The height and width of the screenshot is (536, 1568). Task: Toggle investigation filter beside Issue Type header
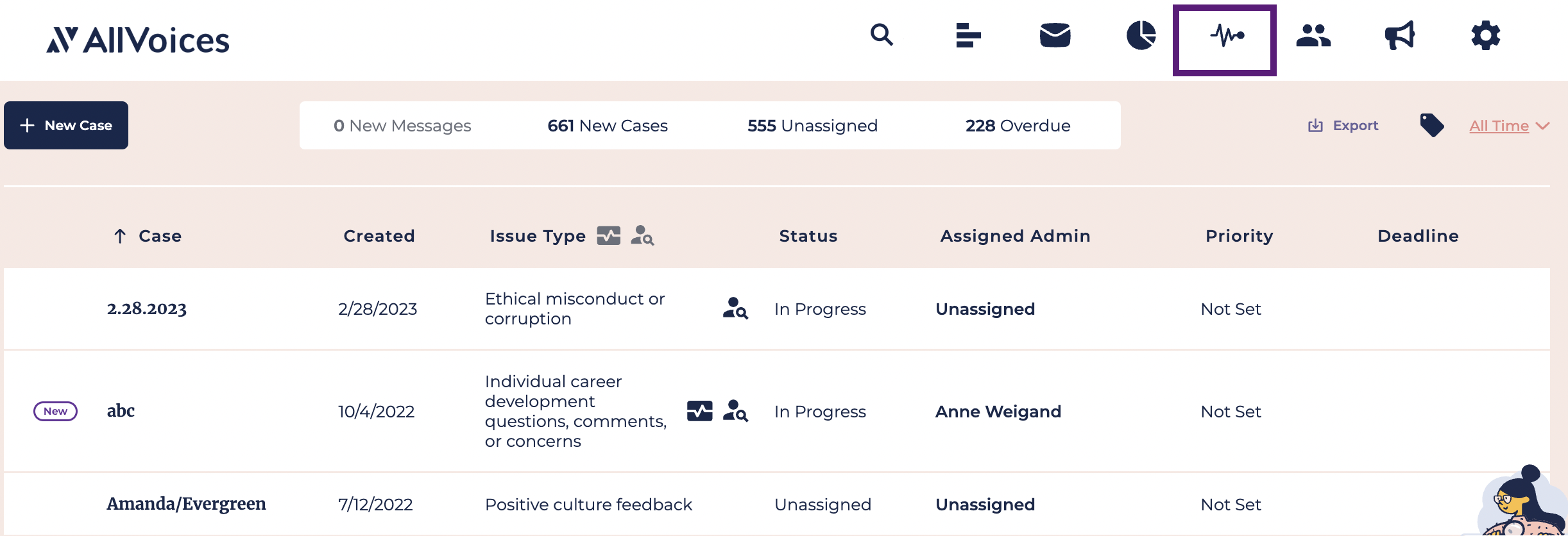[642, 236]
